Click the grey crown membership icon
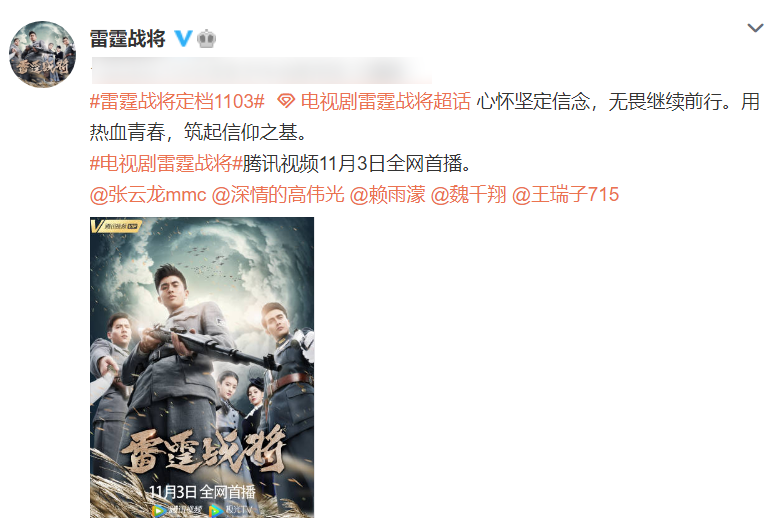 [206, 39]
